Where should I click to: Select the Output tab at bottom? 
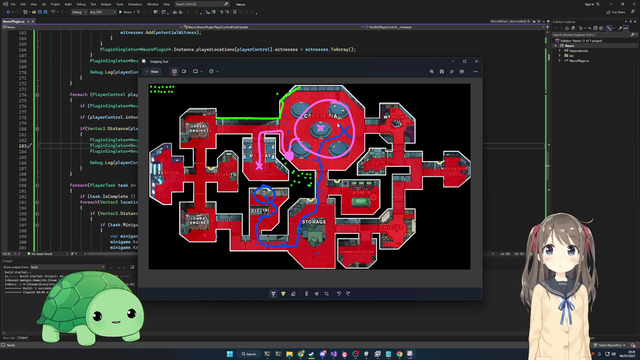[x=23, y=338]
